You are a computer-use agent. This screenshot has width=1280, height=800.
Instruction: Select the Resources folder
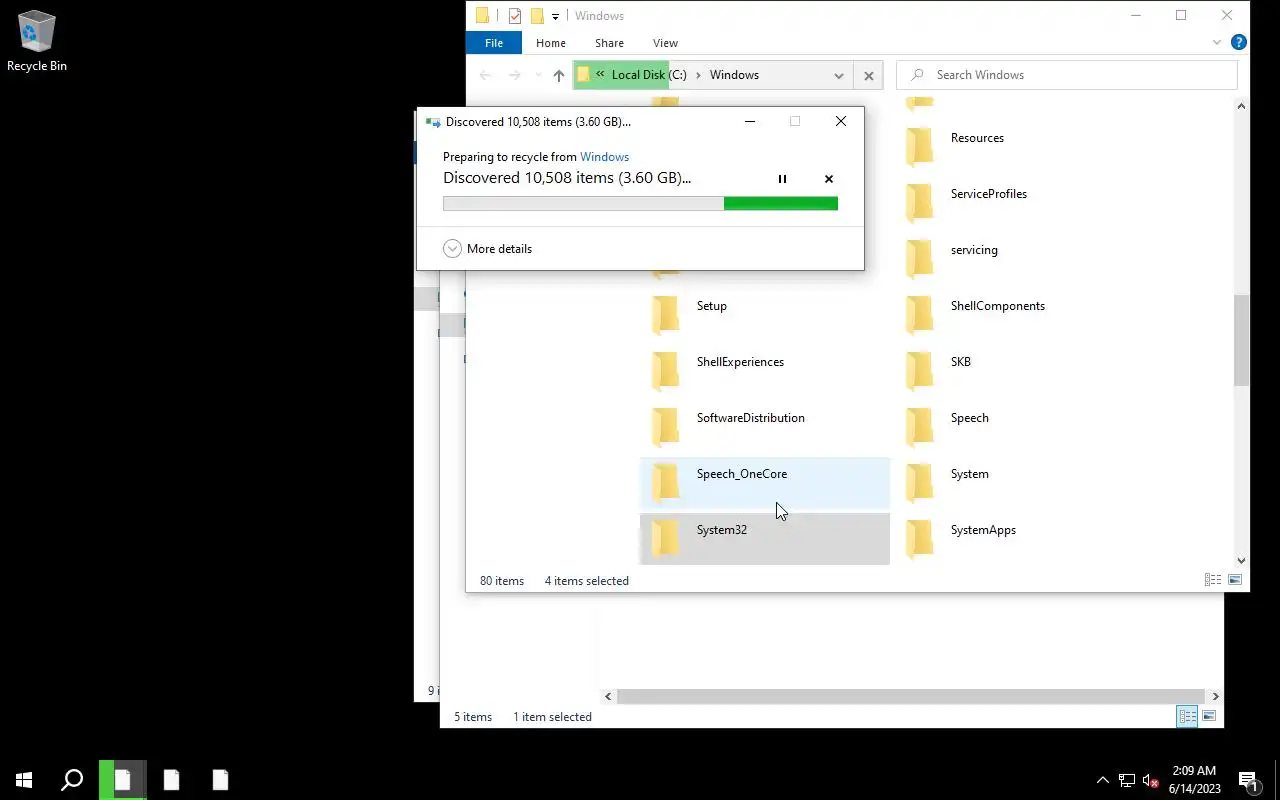[1019, 145]
